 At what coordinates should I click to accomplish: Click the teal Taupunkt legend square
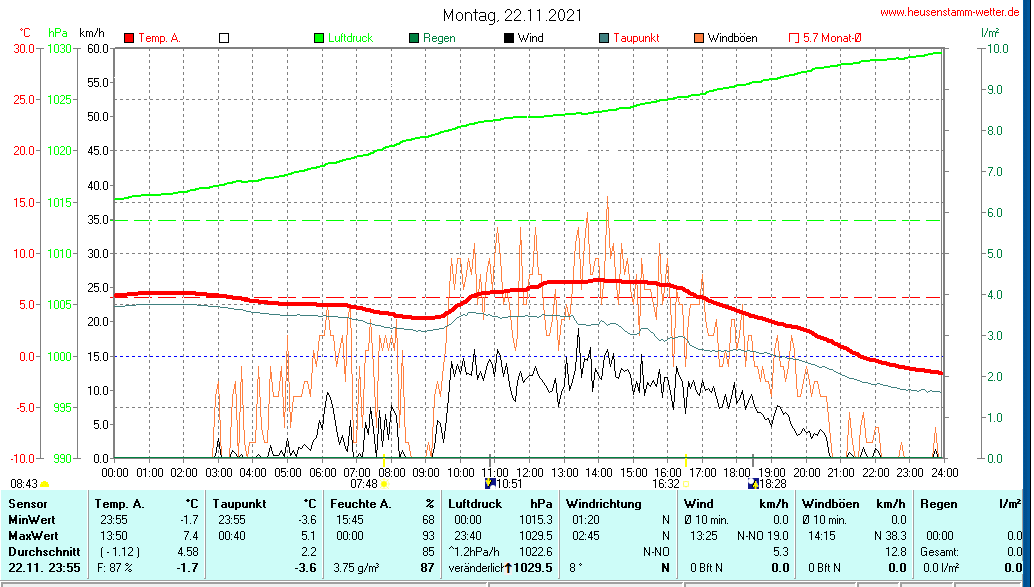(604, 38)
